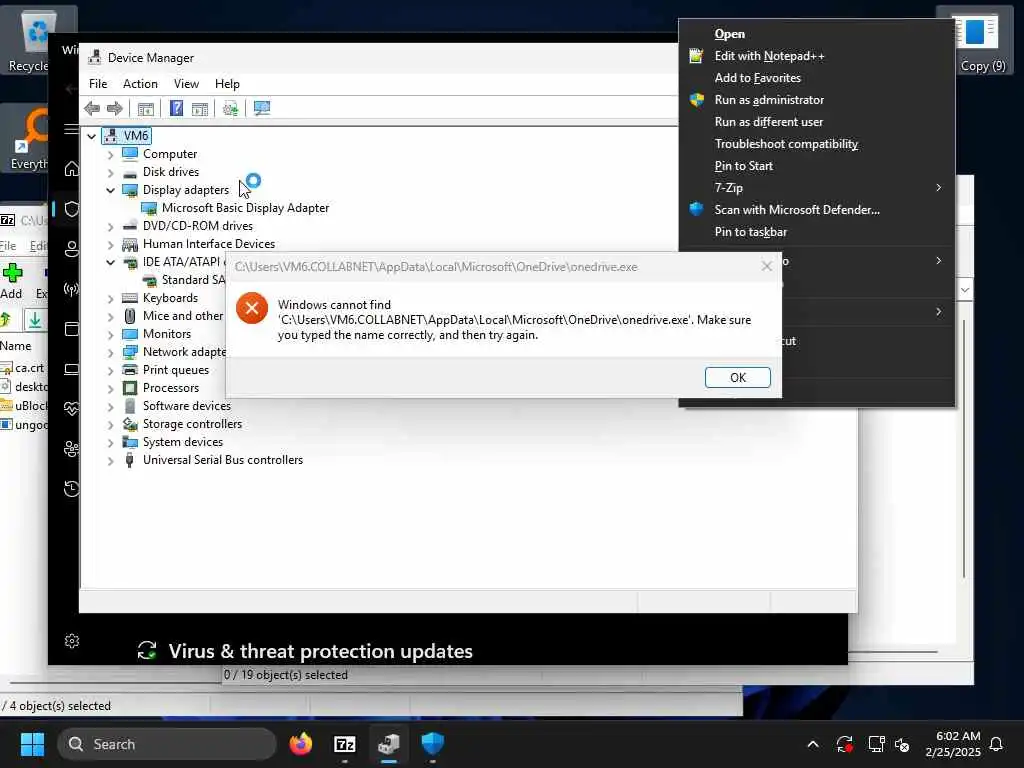Click the Start button
Viewport: 1024px width, 768px height.
click(32, 744)
